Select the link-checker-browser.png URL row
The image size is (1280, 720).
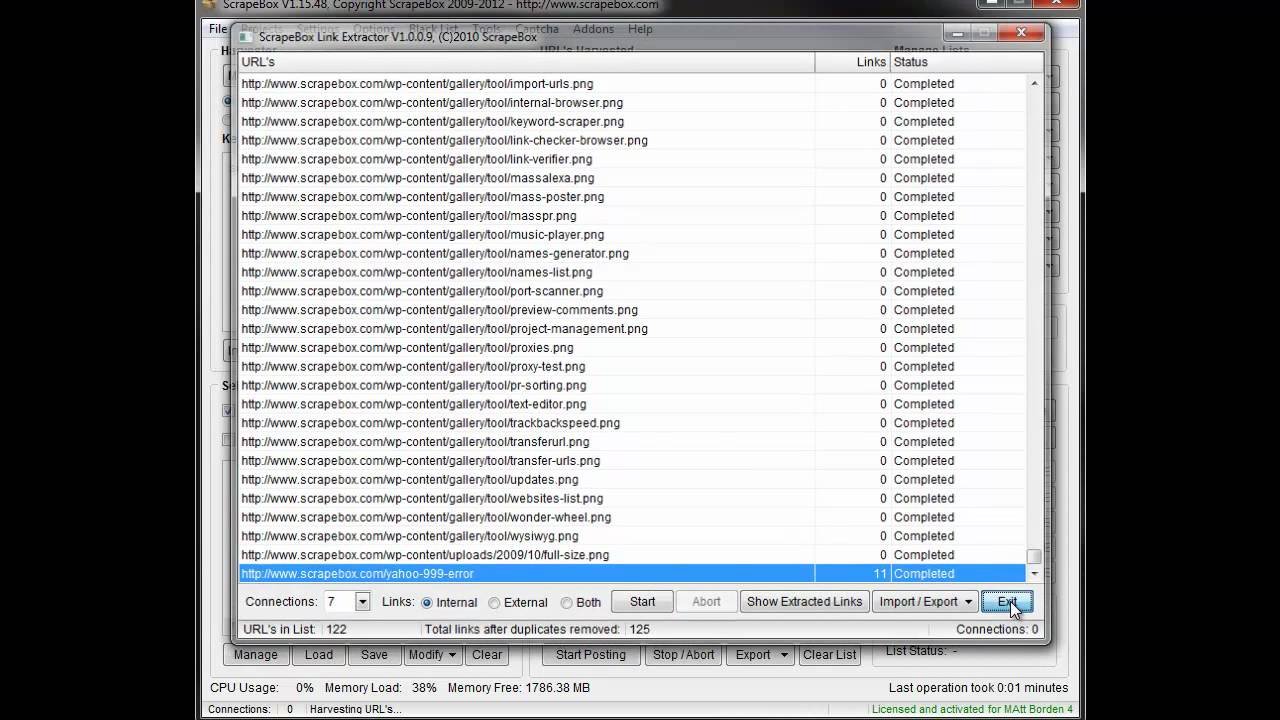[x=632, y=140]
